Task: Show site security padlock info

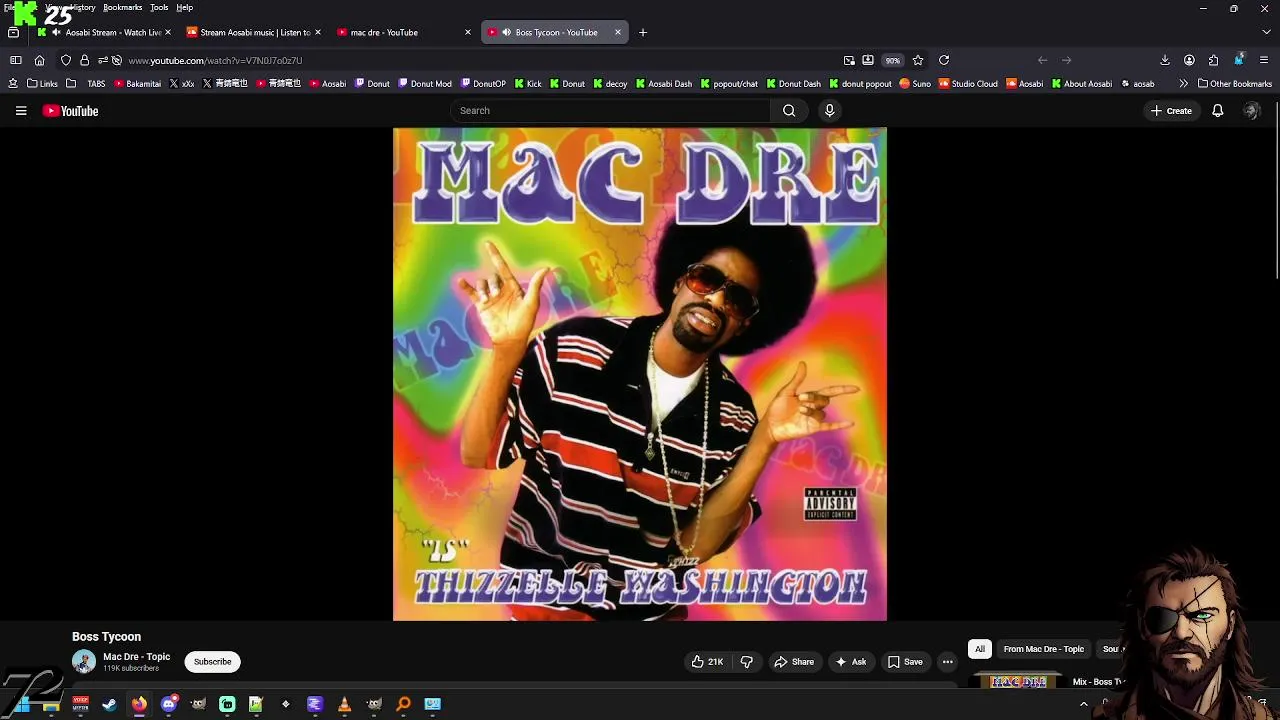Action: click(x=84, y=60)
